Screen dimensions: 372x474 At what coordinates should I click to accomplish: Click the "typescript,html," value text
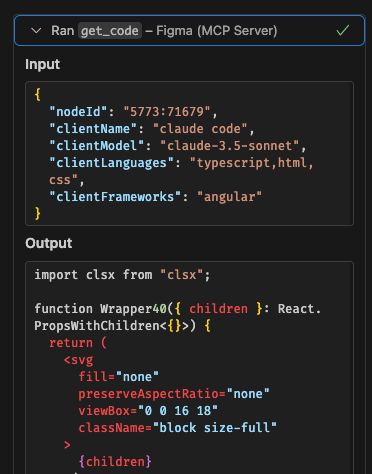(x=252, y=163)
